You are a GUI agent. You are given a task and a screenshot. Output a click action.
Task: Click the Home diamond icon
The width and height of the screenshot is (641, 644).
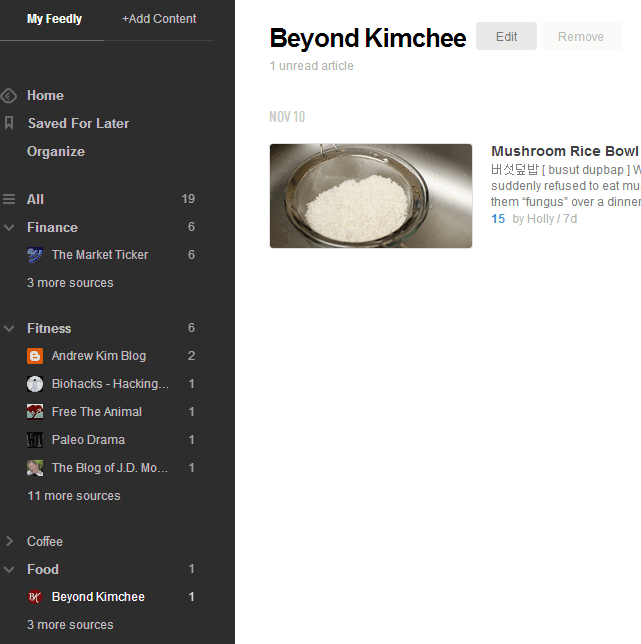[x=9, y=96]
